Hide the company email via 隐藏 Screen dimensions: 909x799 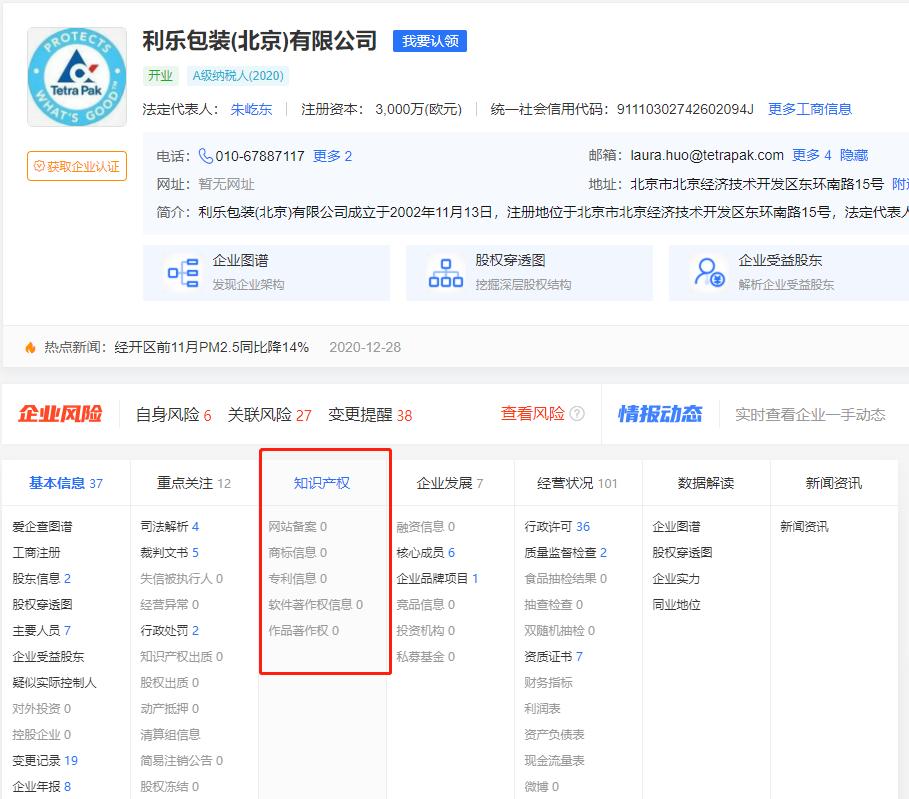click(x=855, y=155)
